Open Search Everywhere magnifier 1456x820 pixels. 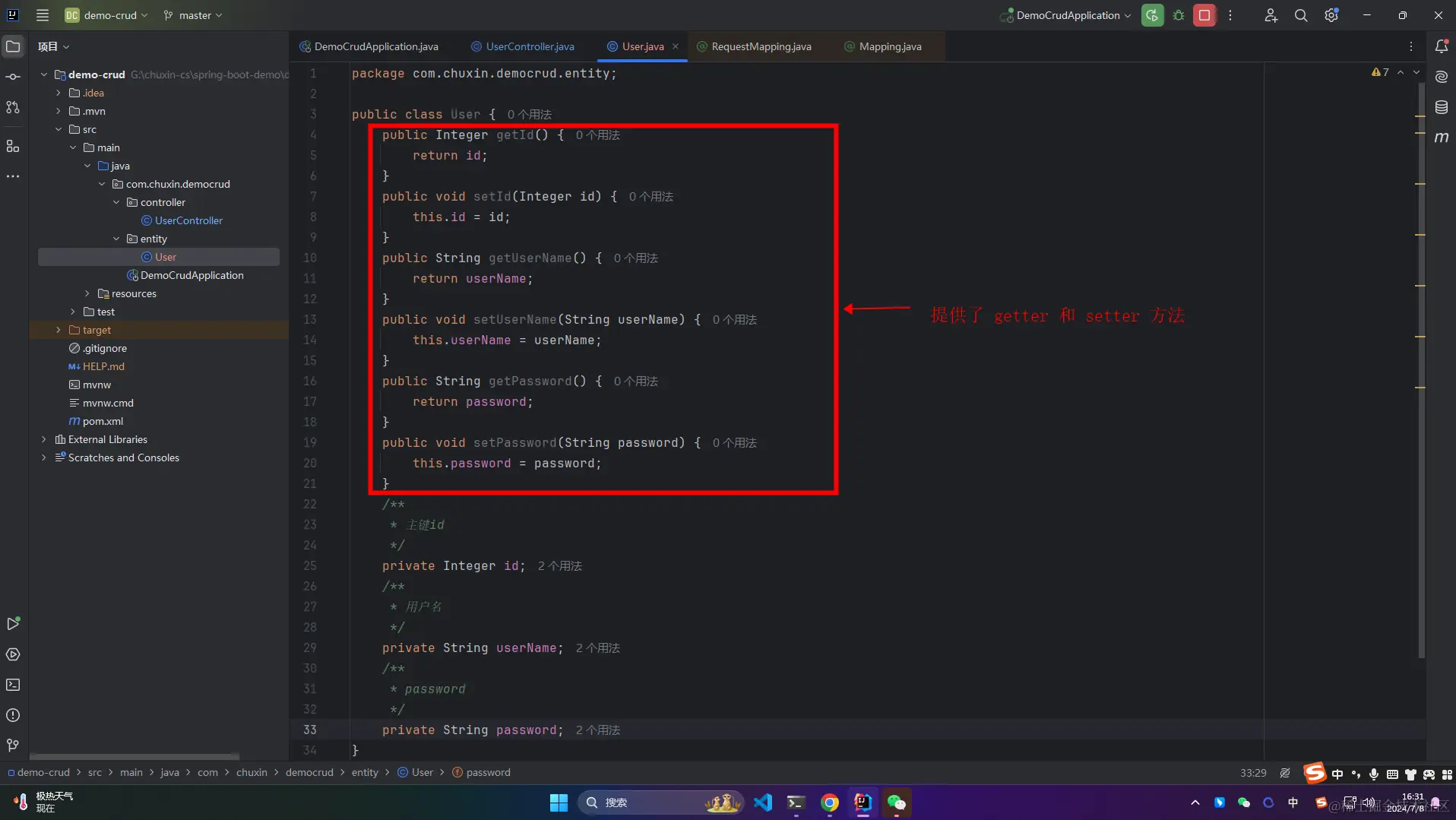coord(1301,15)
